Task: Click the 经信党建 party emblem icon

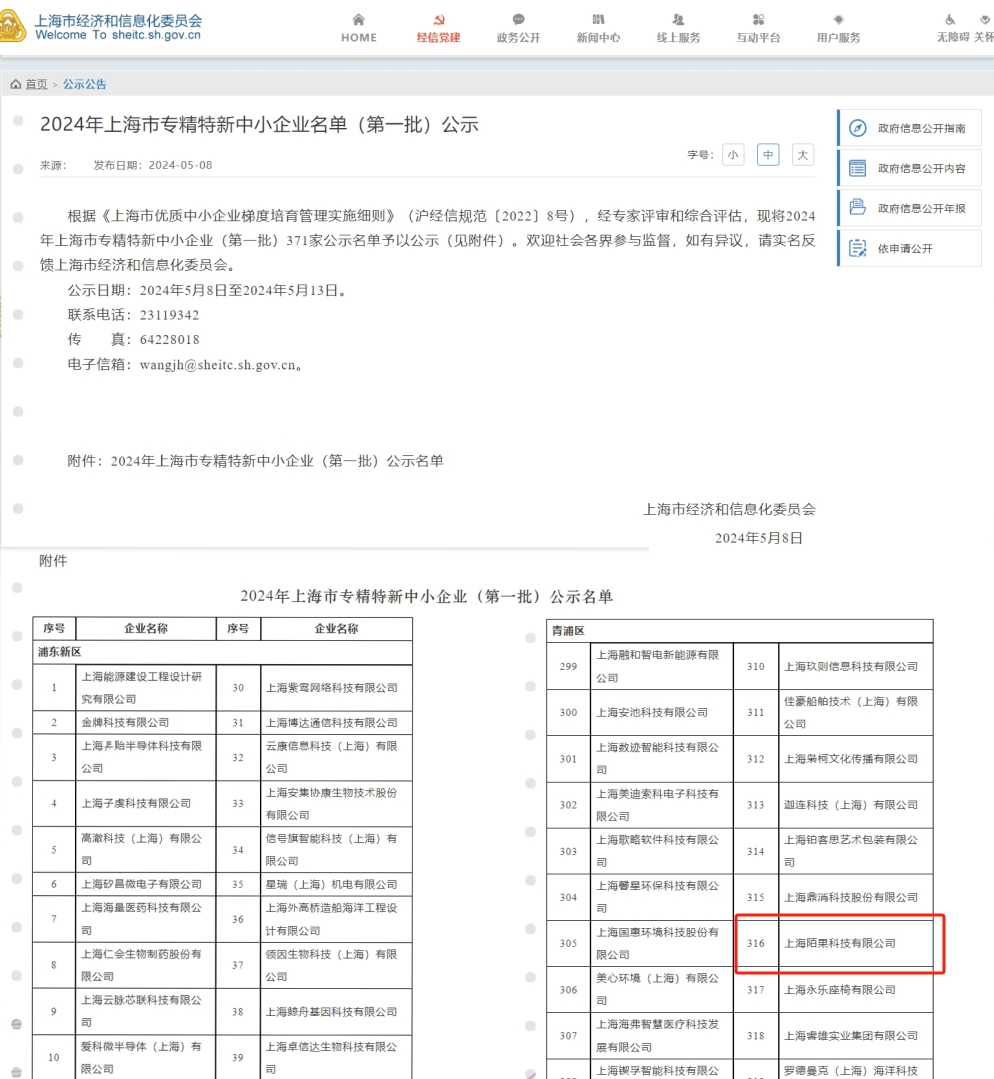Action: pyautogui.click(x=438, y=19)
